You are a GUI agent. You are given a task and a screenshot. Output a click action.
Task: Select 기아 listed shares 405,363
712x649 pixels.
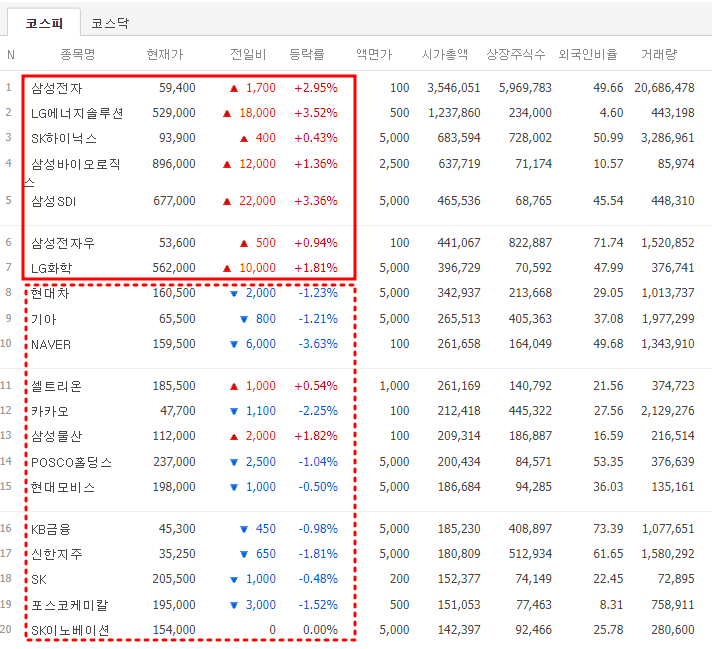[x=530, y=318]
